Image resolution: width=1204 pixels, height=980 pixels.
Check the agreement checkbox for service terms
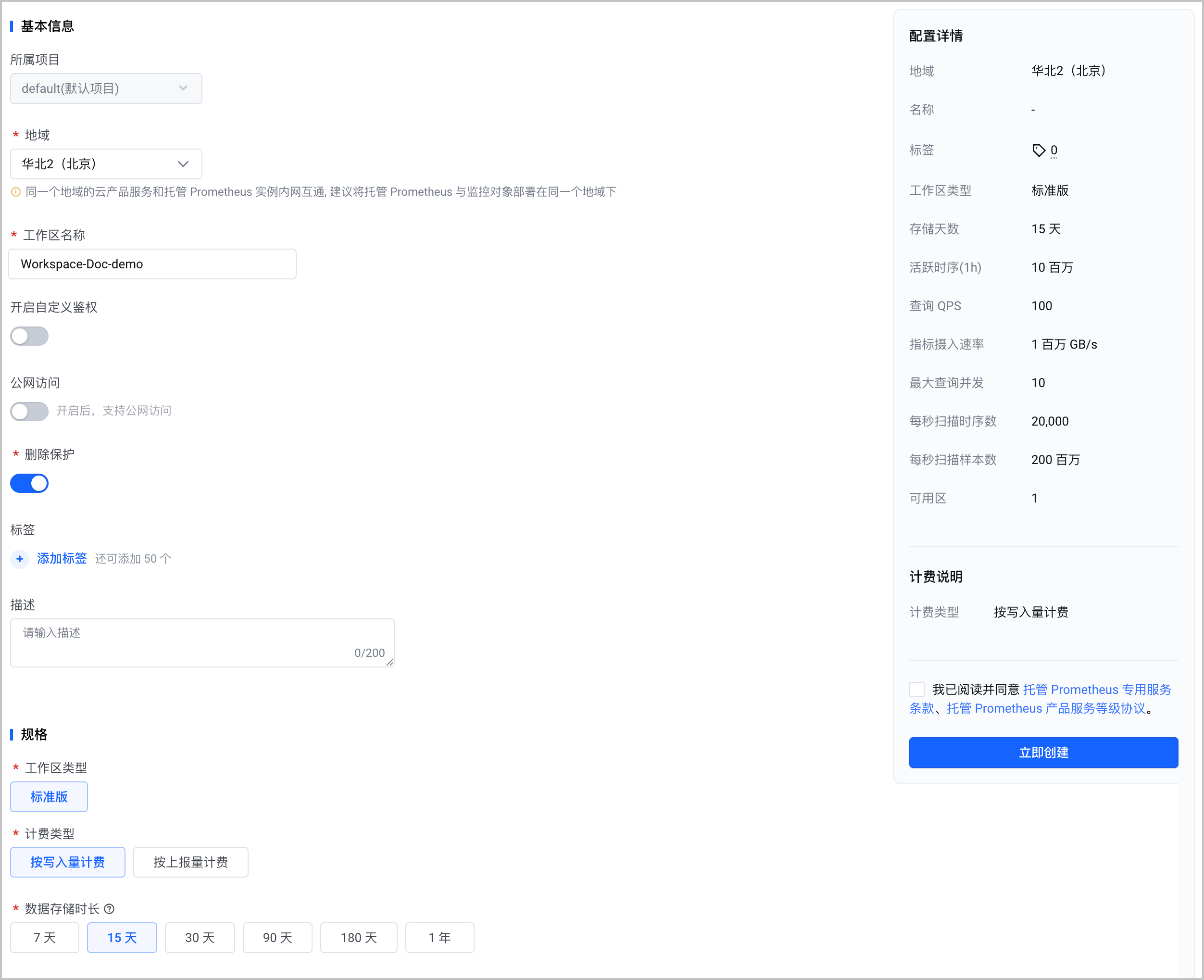tap(916, 689)
